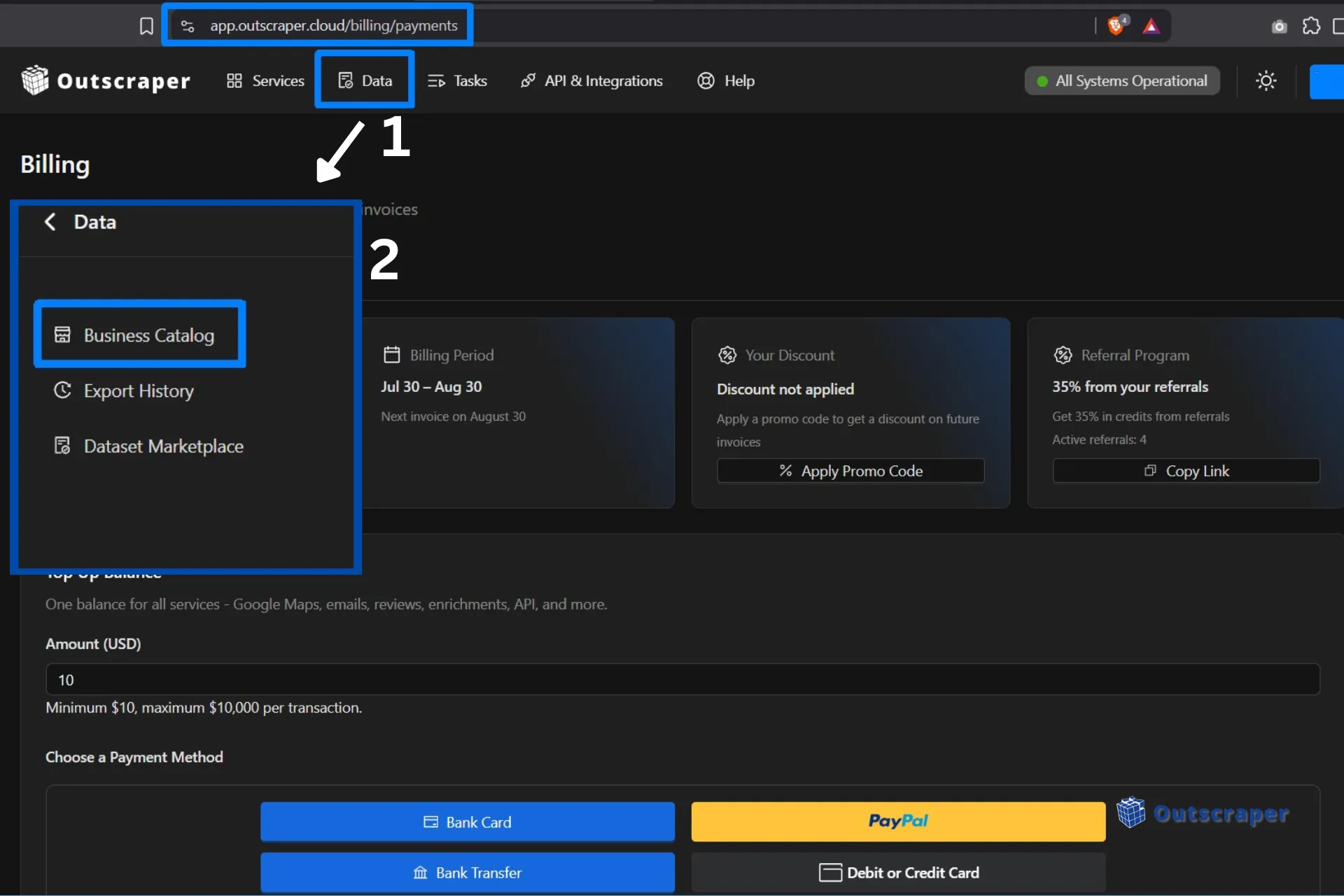Click the All Systems Operational status badge

tap(1122, 80)
